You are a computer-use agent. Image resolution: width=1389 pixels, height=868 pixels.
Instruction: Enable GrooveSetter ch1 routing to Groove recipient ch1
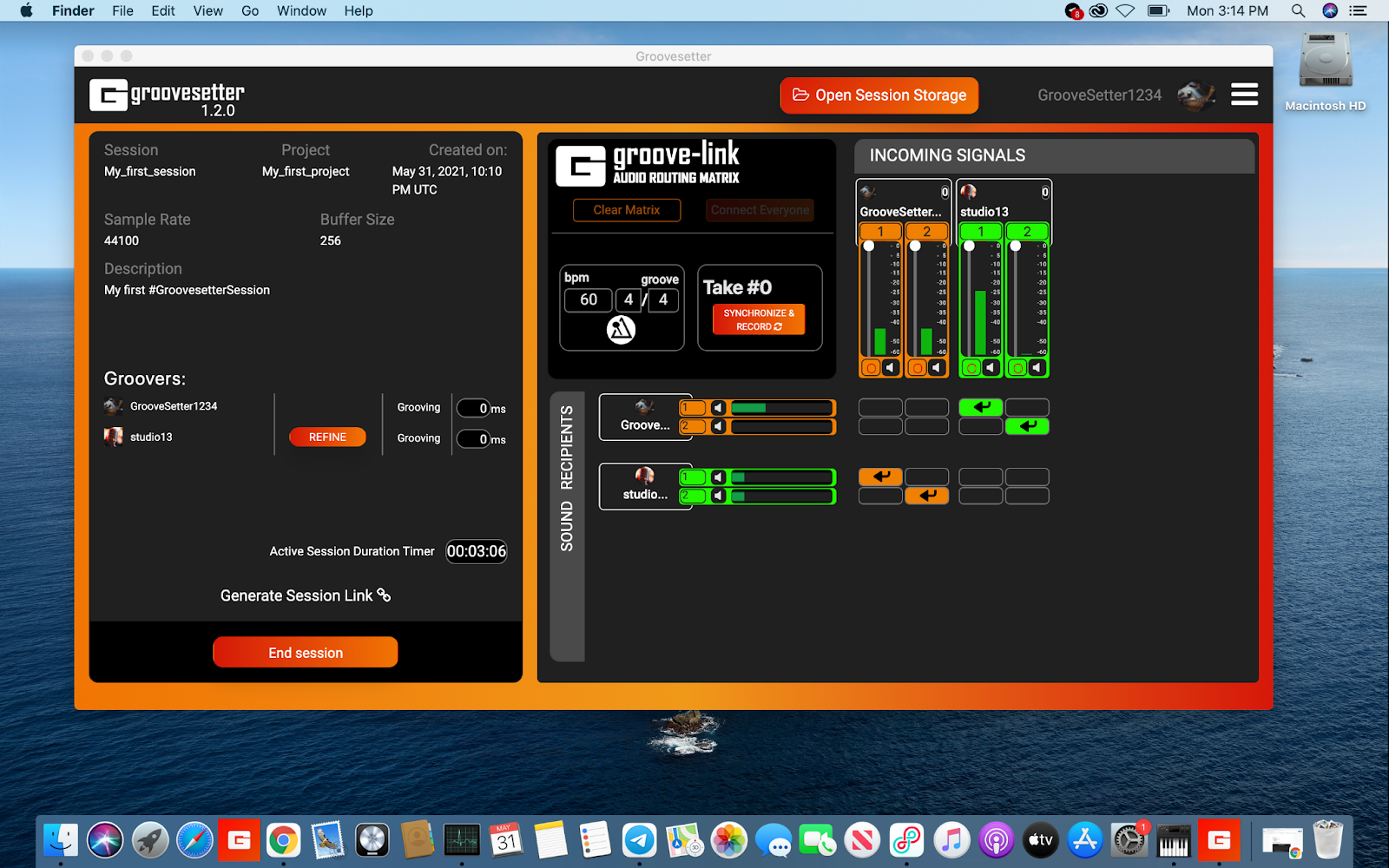point(880,407)
